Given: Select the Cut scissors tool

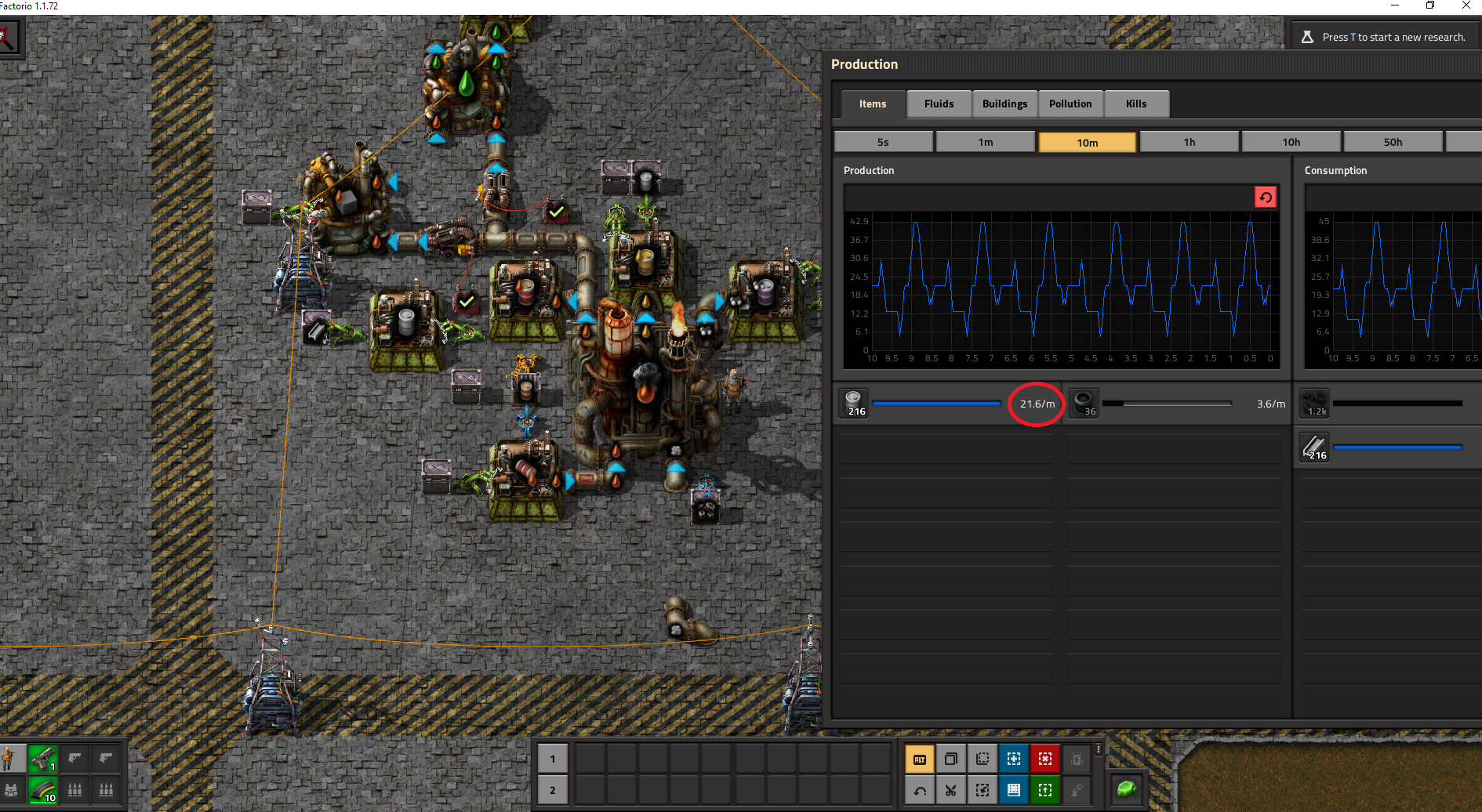Looking at the screenshot, I should 950,790.
